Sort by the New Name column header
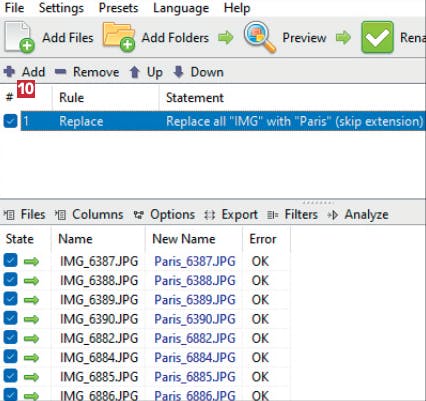 pyautogui.click(x=184, y=239)
